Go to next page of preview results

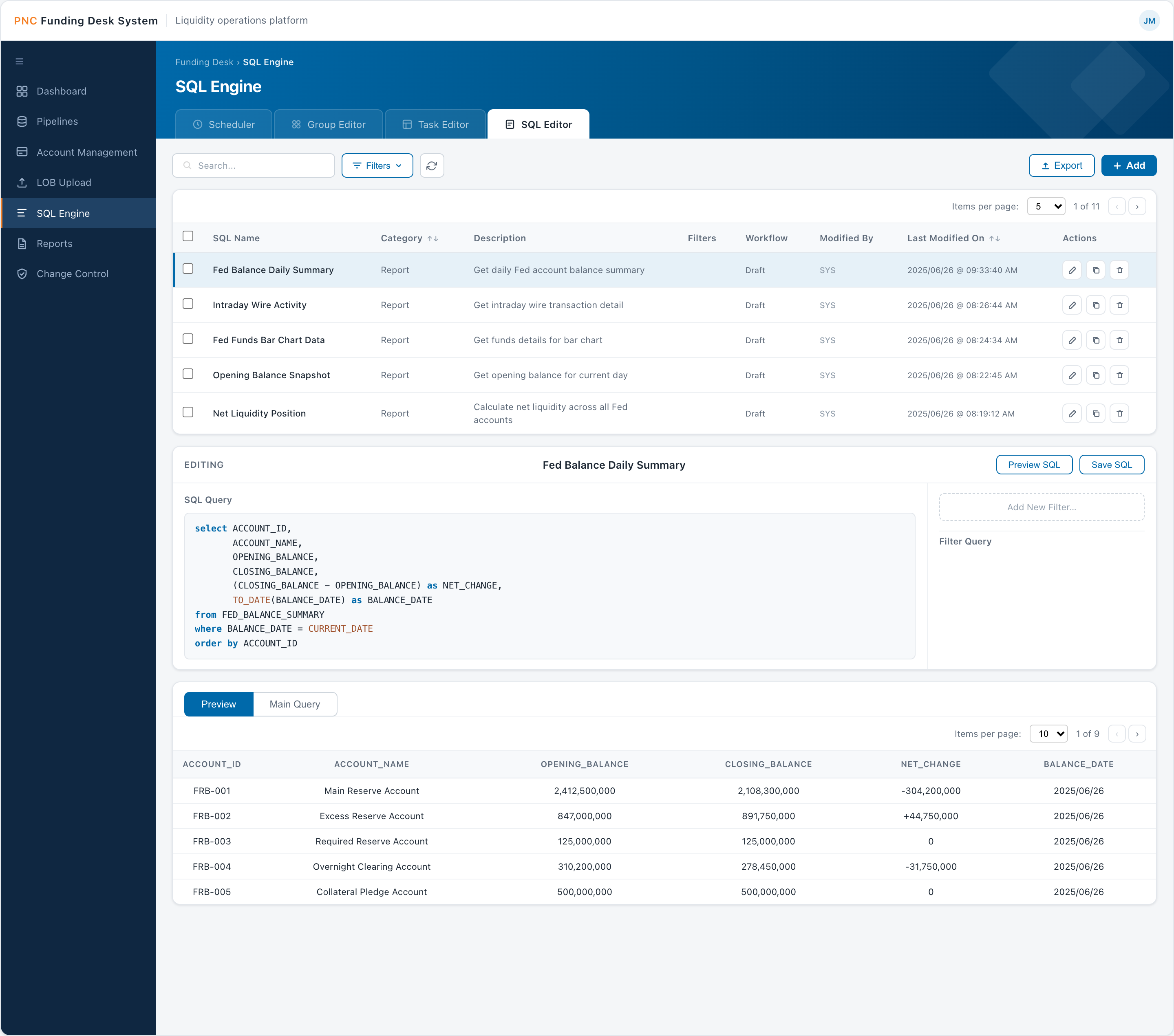[x=1136, y=734]
